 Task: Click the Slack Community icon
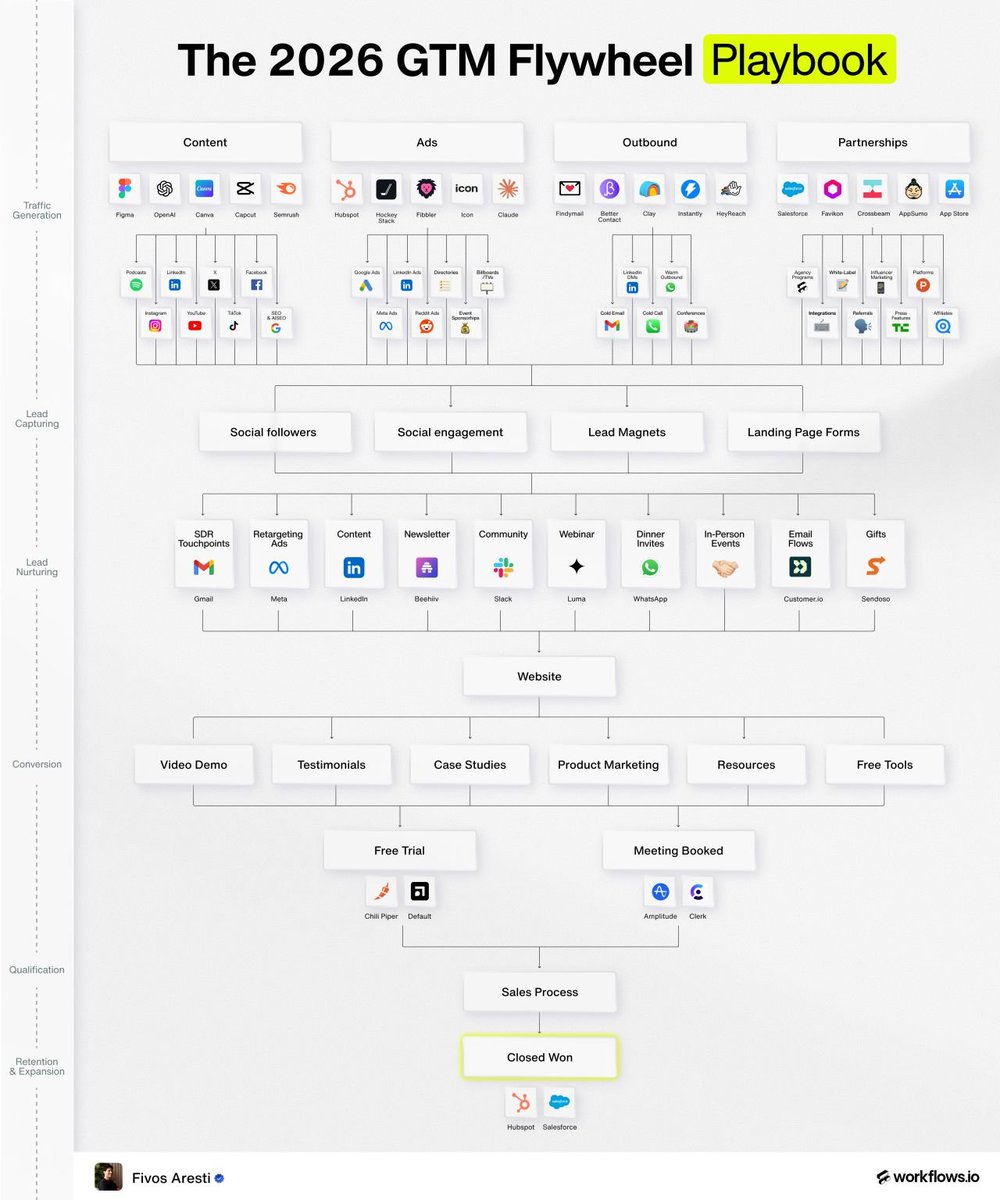(x=503, y=568)
